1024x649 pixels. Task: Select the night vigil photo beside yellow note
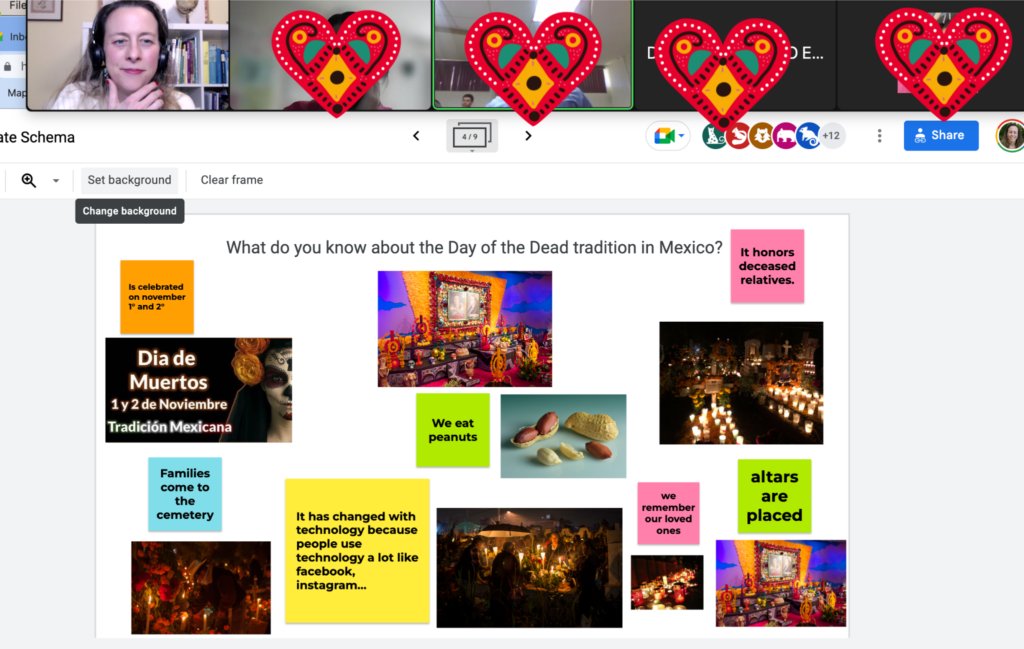(530, 568)
